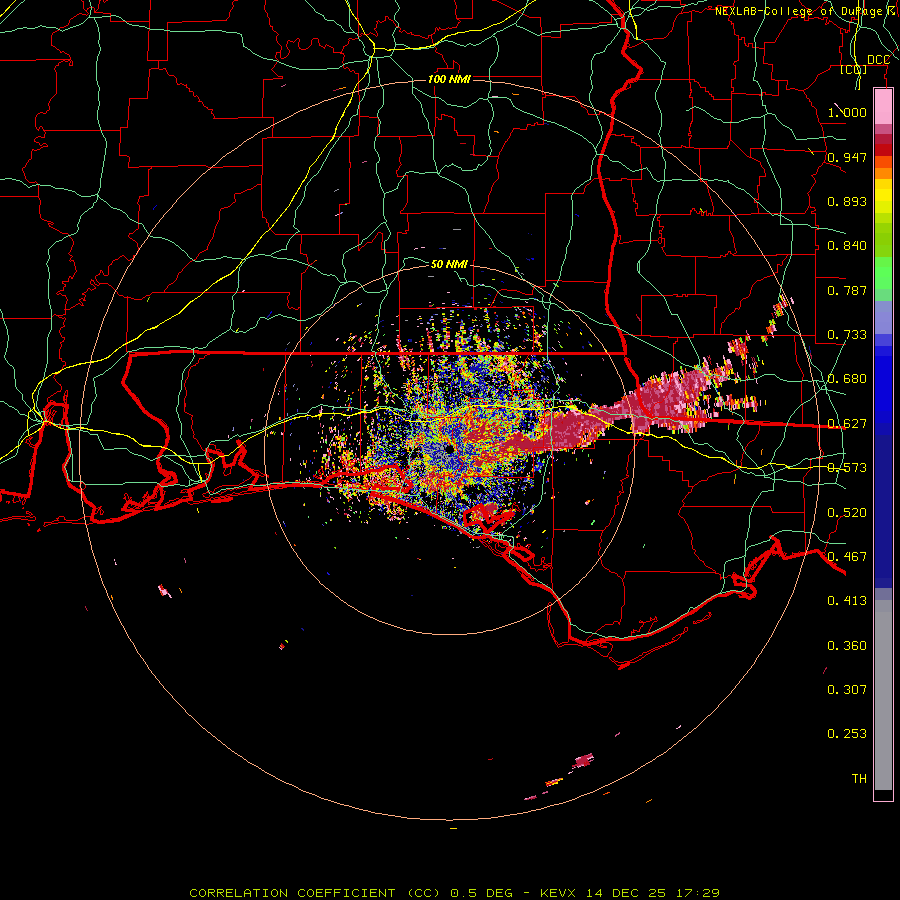Pick the orange legend band below 0.947
900x900 pixels.
[883, 173]
